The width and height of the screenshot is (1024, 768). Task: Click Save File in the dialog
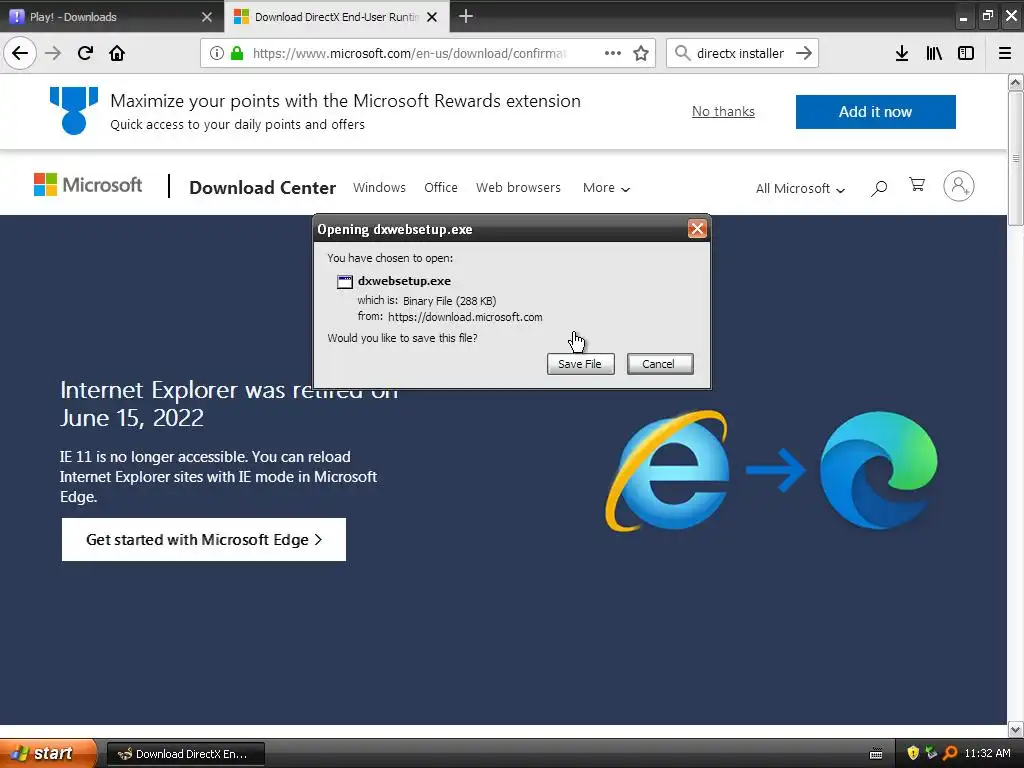pos(581,364)
